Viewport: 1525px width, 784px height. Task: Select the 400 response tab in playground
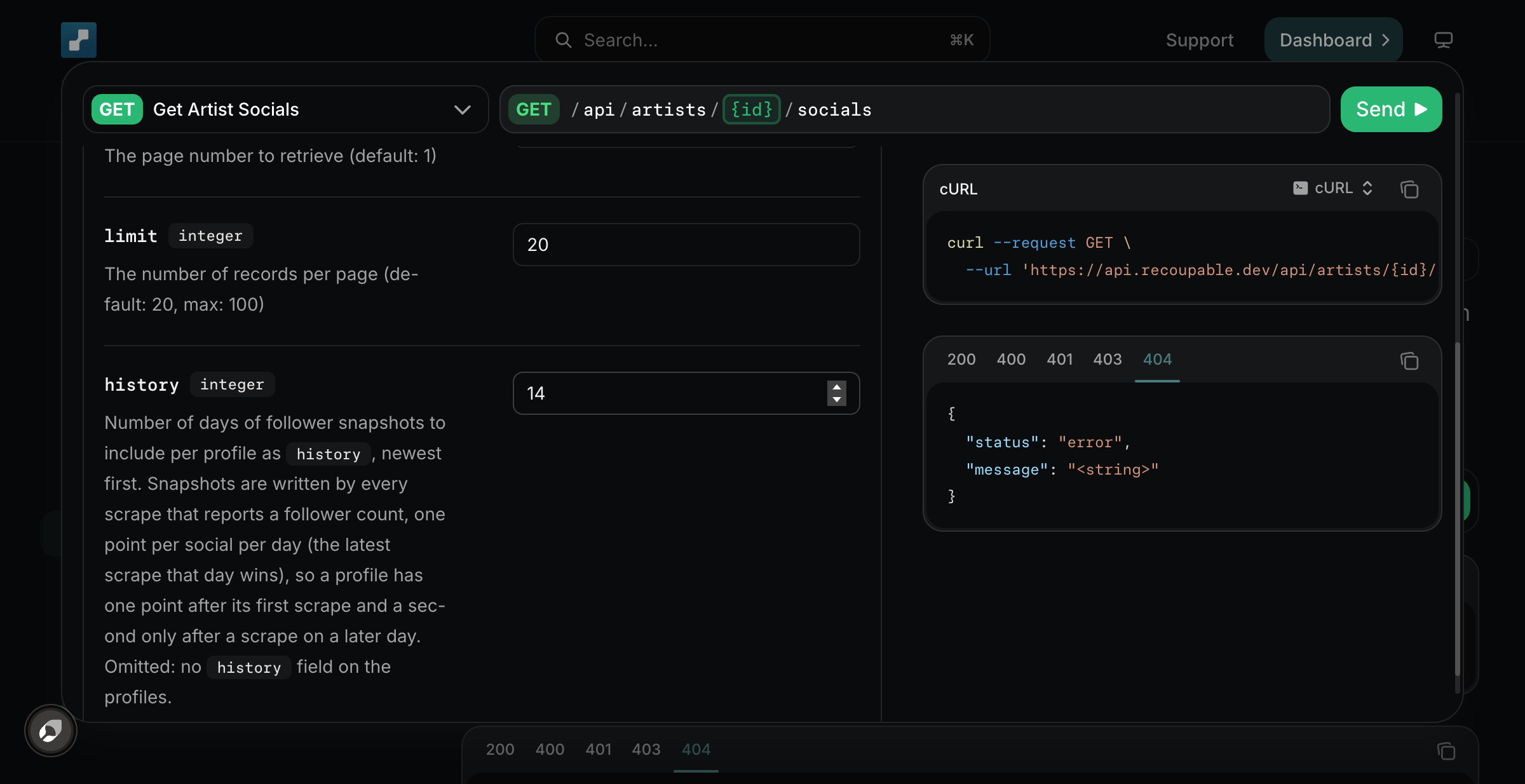point(1011,360)
